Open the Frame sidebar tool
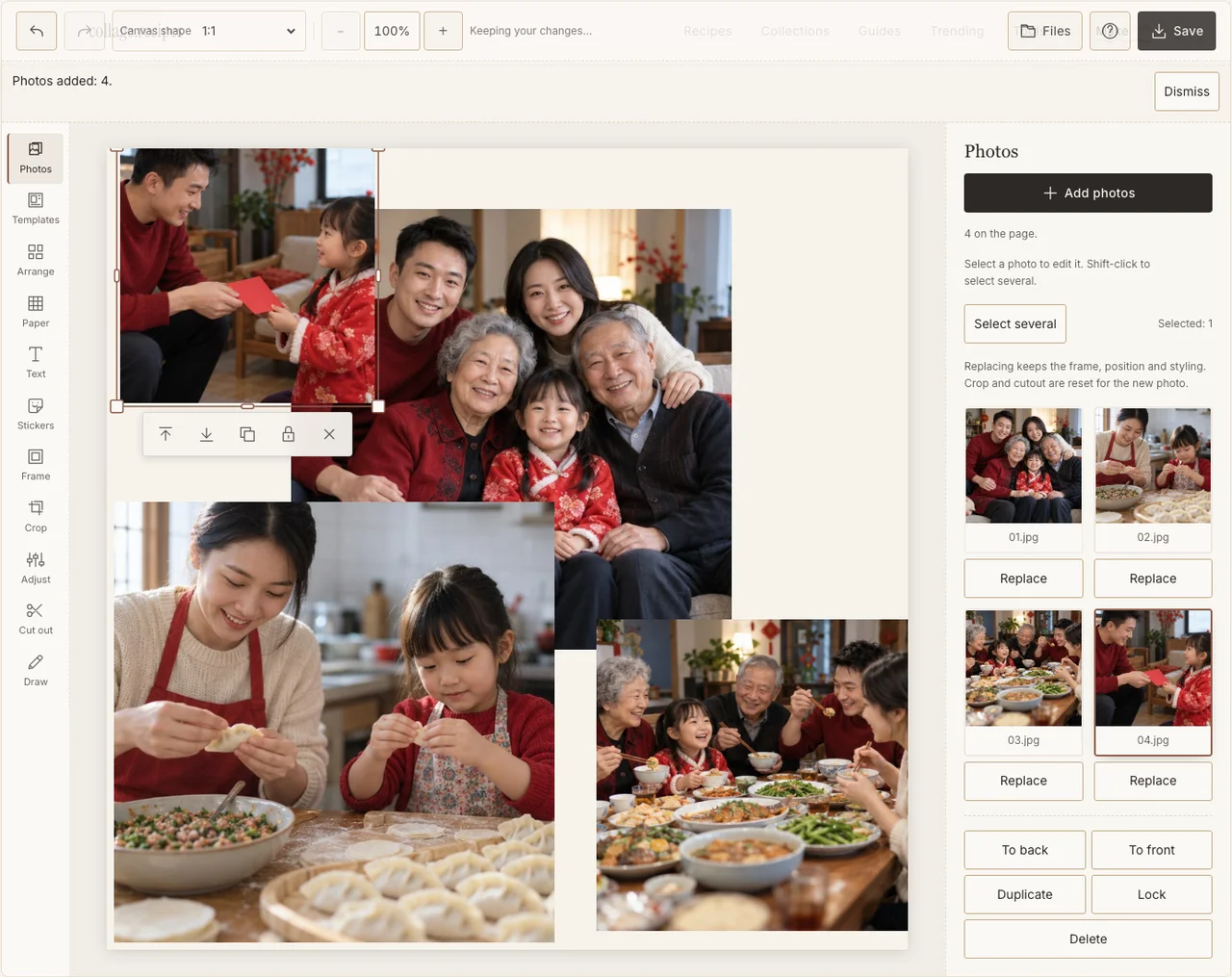The height and width of the screenshot is (977, 1232). pyautogui.click(x=36, y=465)
